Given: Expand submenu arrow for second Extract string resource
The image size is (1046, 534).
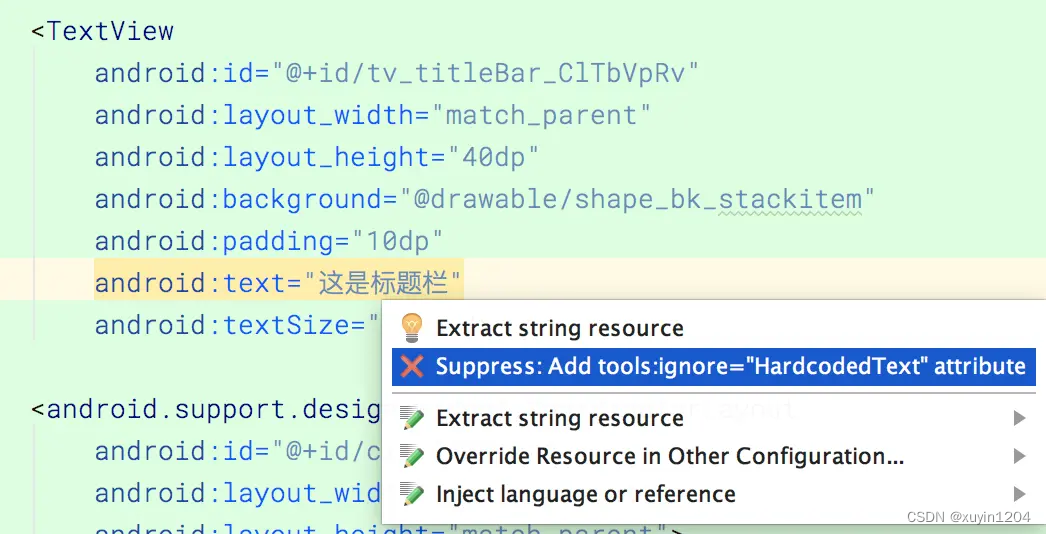Looking at the screenshot, I should pyautogui.click(x=1019, y=418).
